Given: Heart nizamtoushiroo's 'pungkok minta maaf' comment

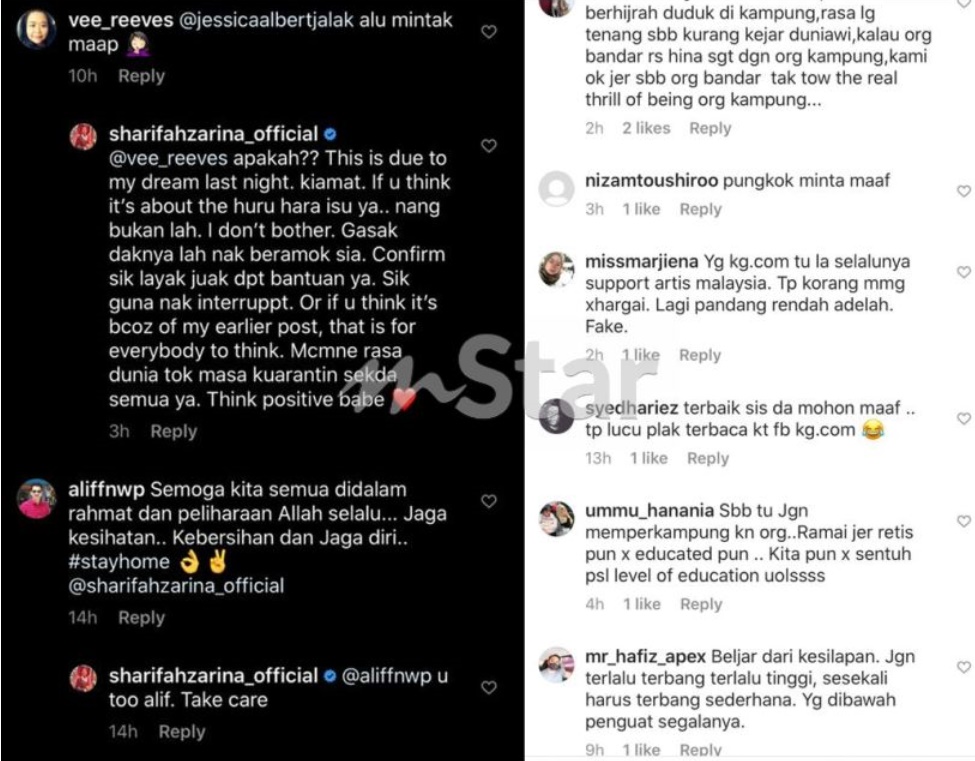Looking at the screenshot, I should pos(964,191).
